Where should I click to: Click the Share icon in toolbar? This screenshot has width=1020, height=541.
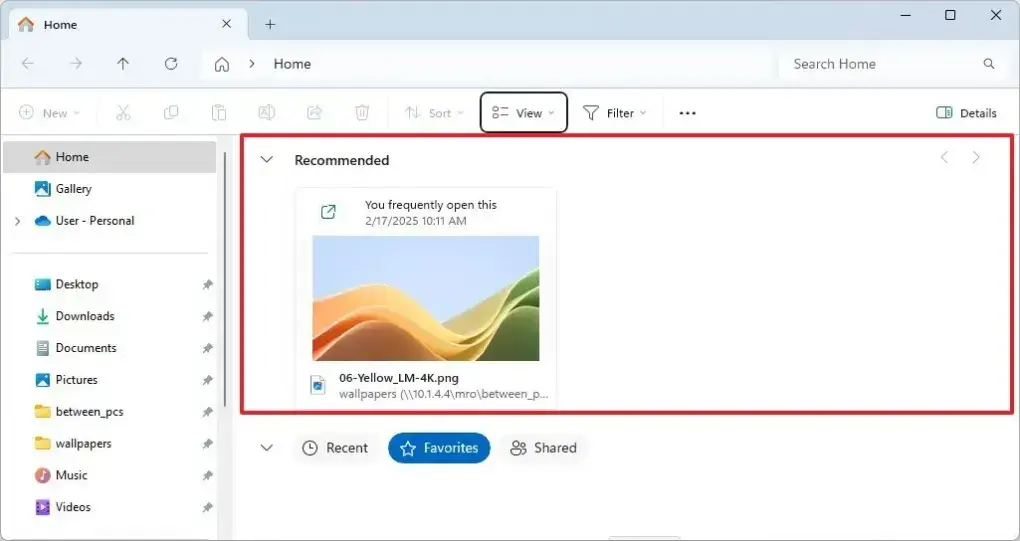click(x=314, y=112)
